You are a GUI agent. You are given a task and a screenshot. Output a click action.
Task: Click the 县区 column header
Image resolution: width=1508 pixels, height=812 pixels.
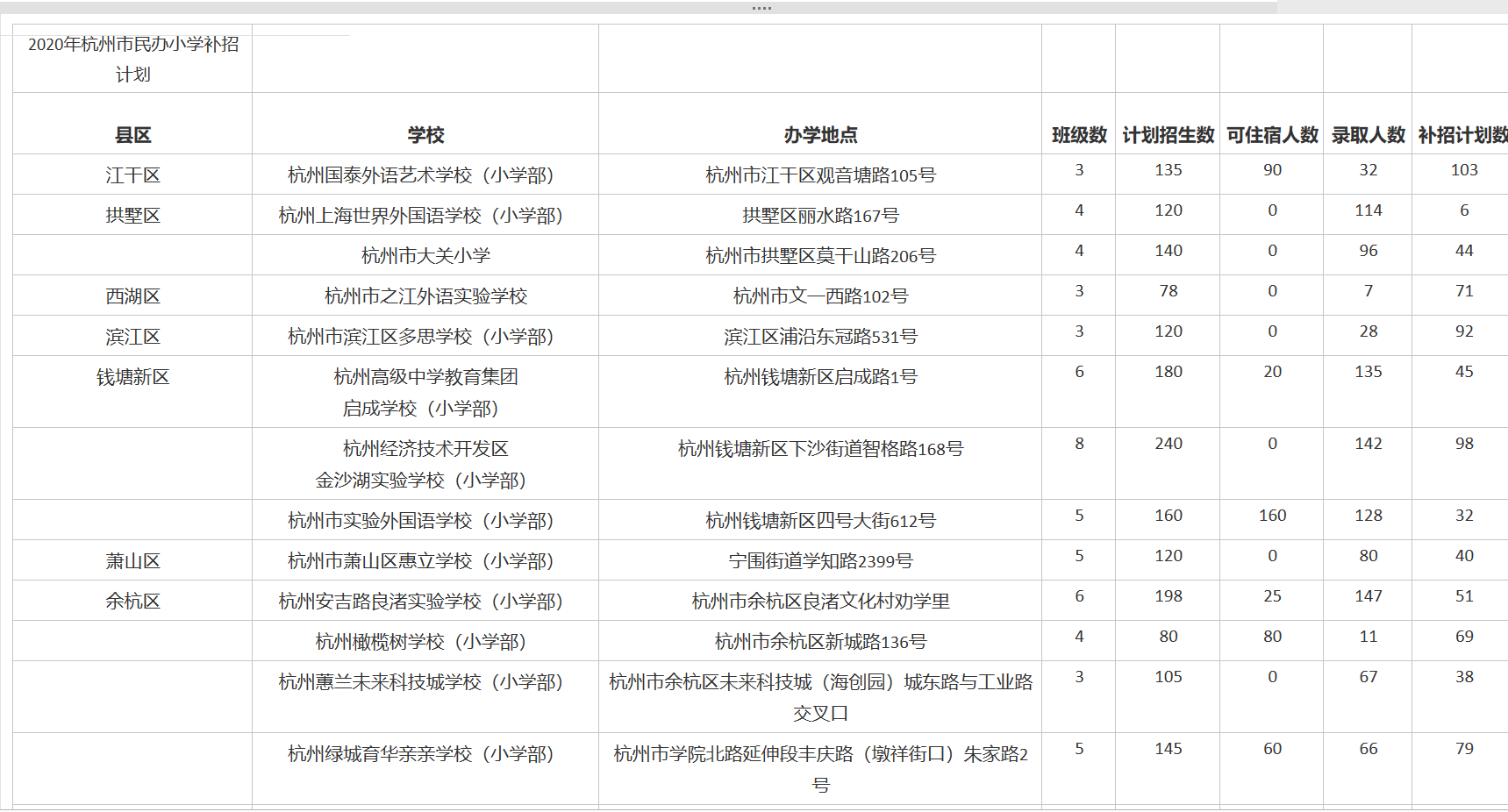click(133, 135)
